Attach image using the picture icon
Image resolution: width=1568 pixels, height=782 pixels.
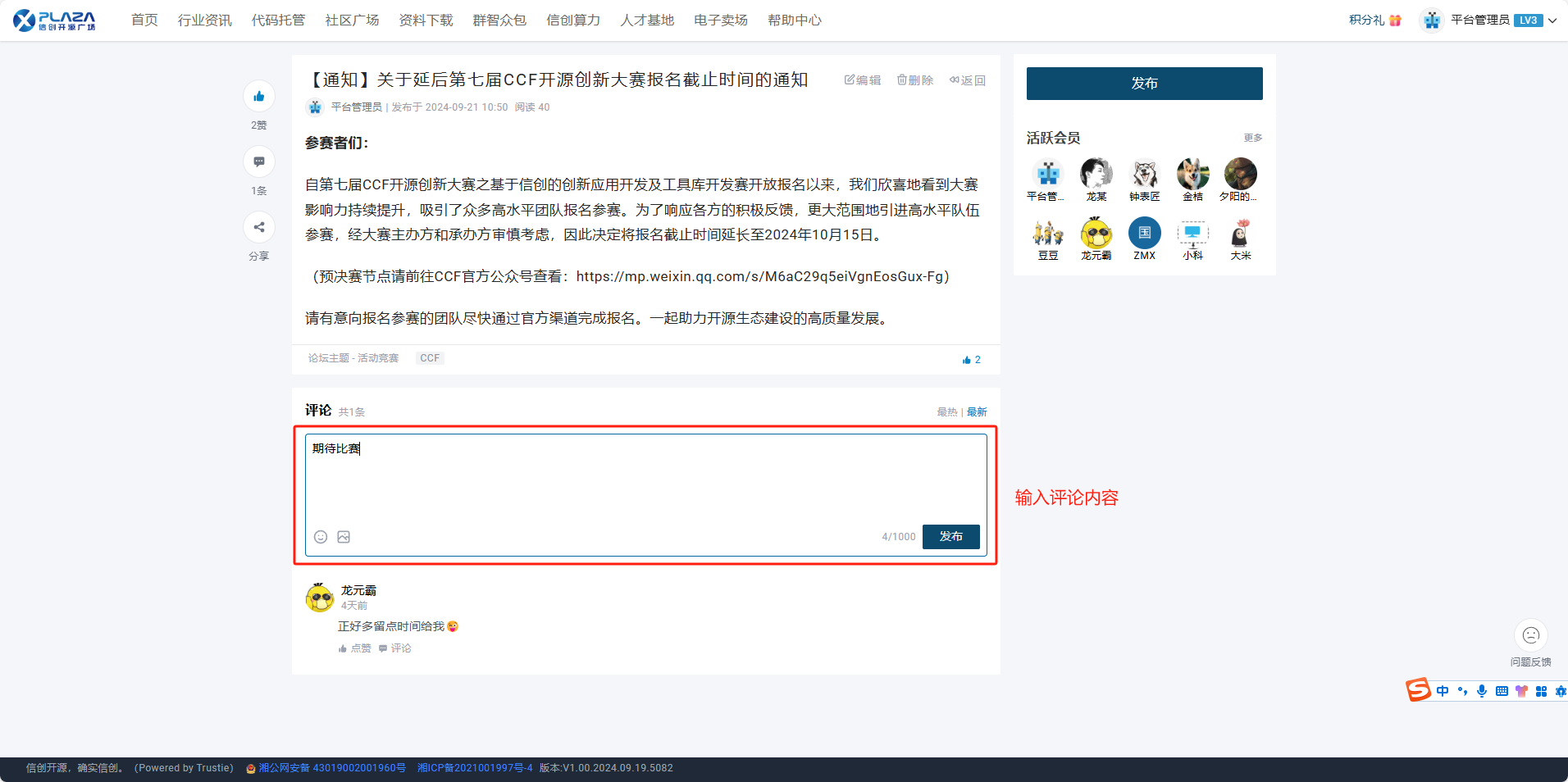click(x=344, y=537)
